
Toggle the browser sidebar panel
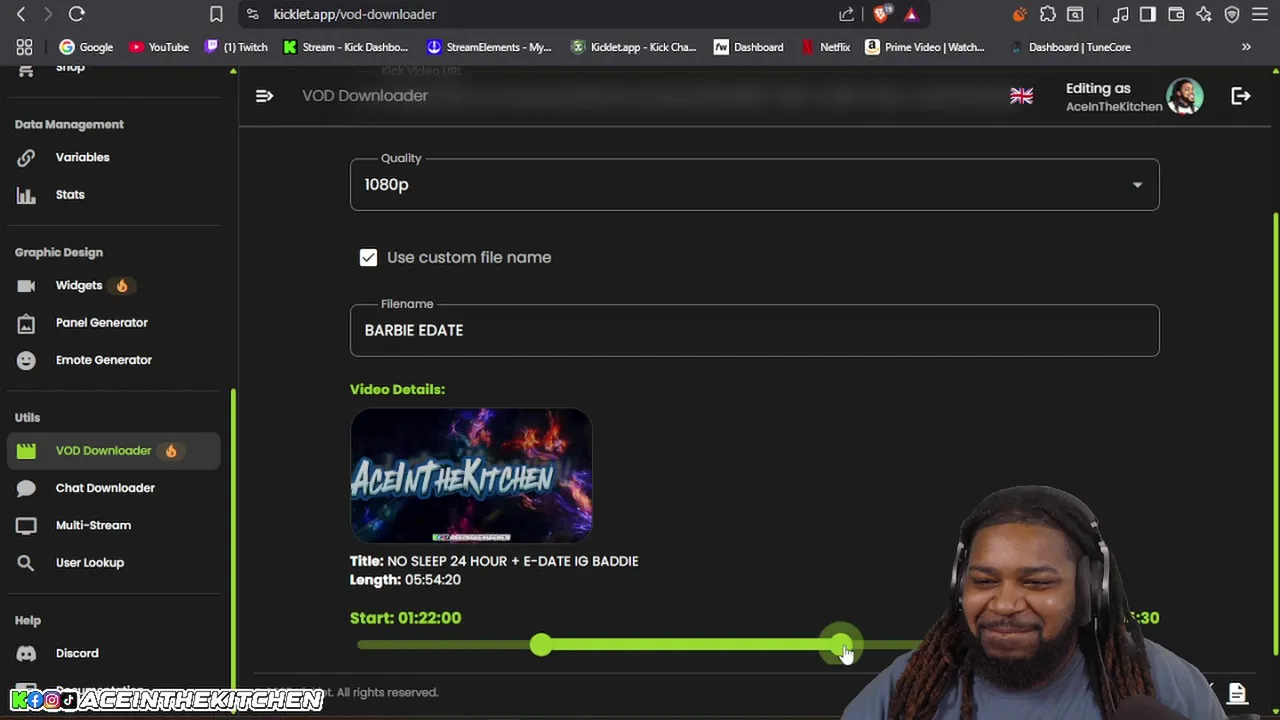[x=1148, y=14]
